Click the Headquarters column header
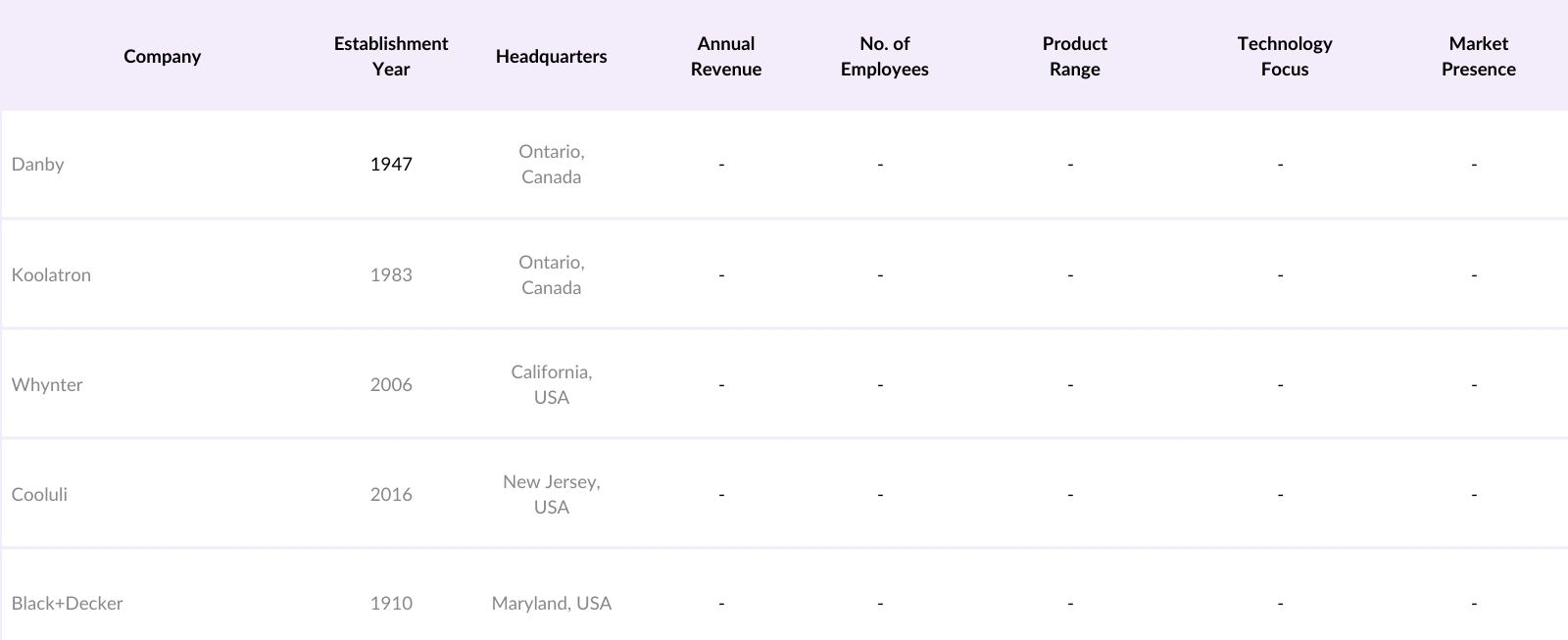Viewport: 1568px width, 640px height. (x=551, y=56)
